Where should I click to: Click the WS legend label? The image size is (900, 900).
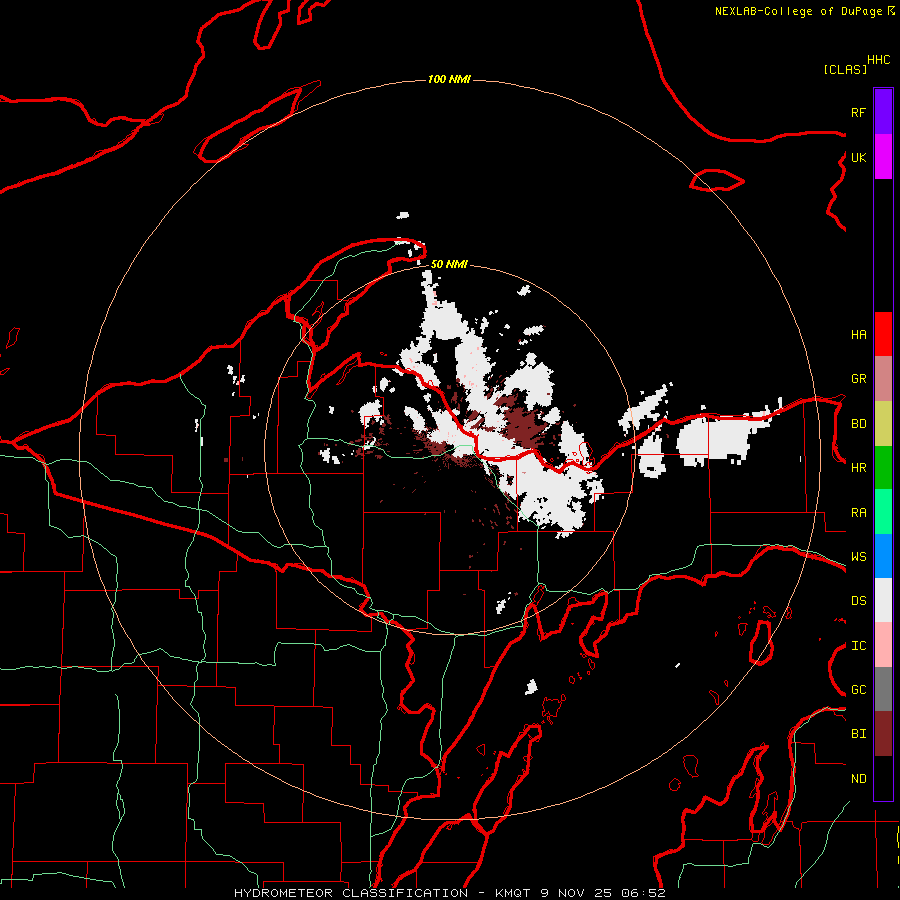click(858, 557)
